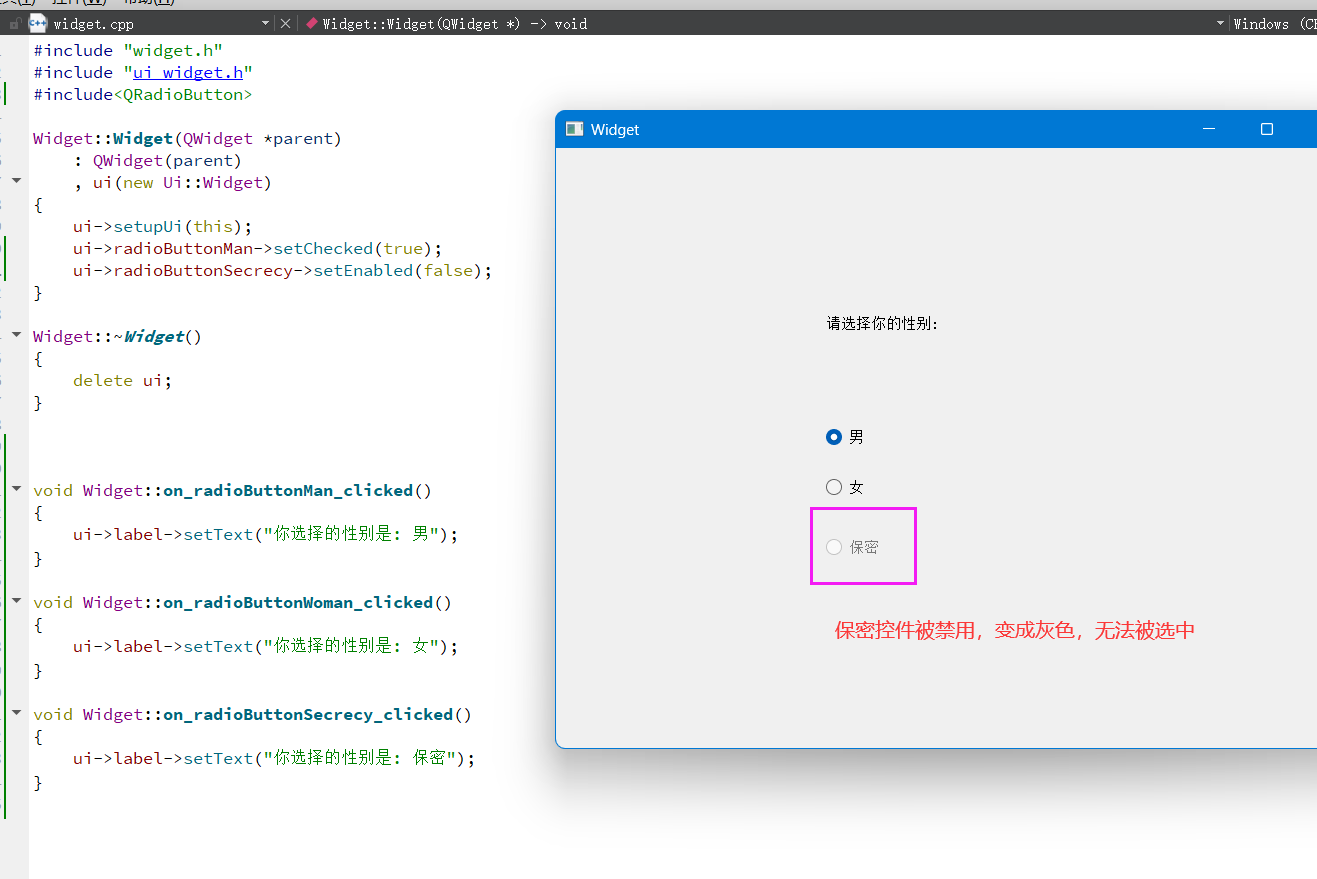Image resolution: width=1317 pixels, height=879 pixels.
Task: Click the read-only lock icon beside widget.cpp
Action: [x=15, y=23]
